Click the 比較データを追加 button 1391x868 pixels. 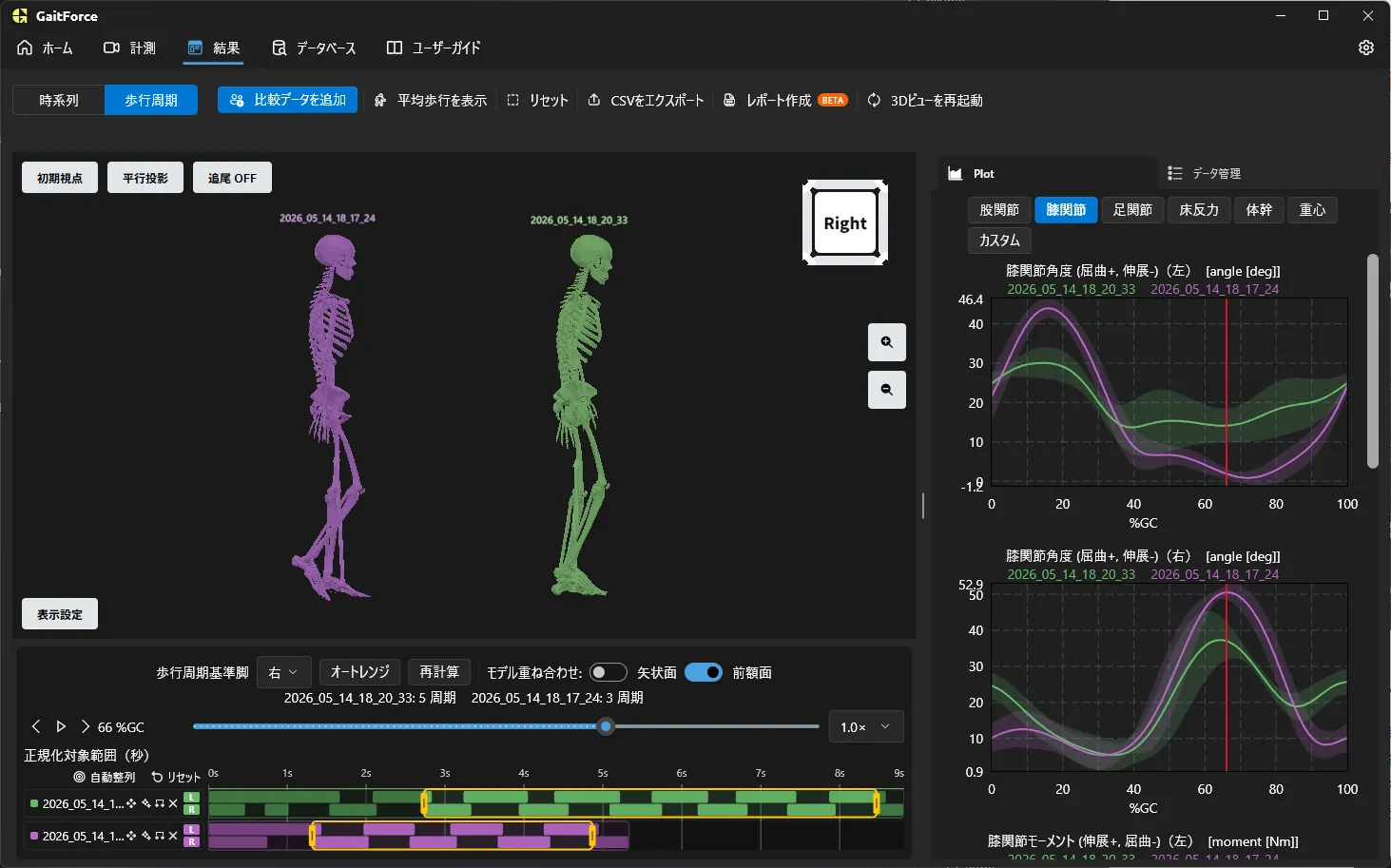288,100
